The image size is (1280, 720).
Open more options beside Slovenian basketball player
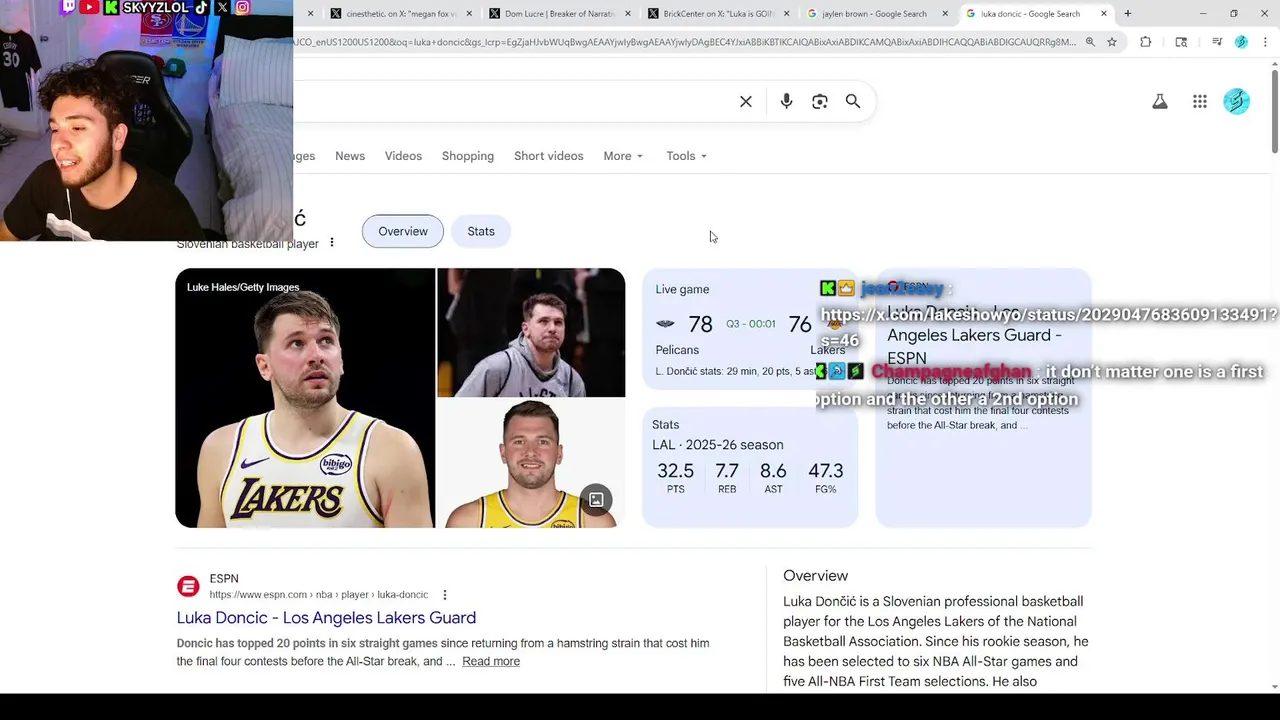click(332, 243)
